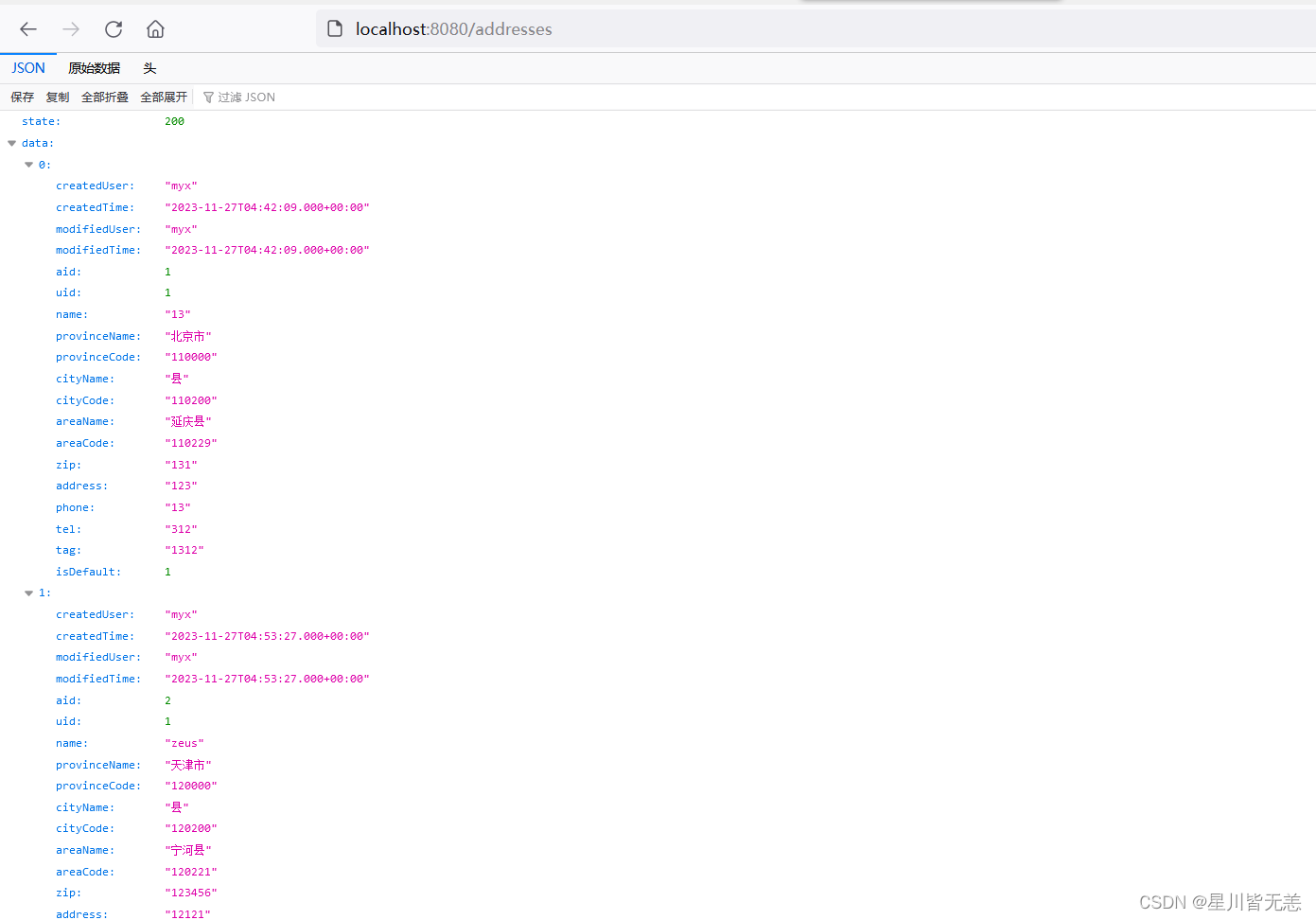Viewport: 1316px width, 920px height.
Task: Select item 0 tag "1312" value
Action: tap(184, 550)
